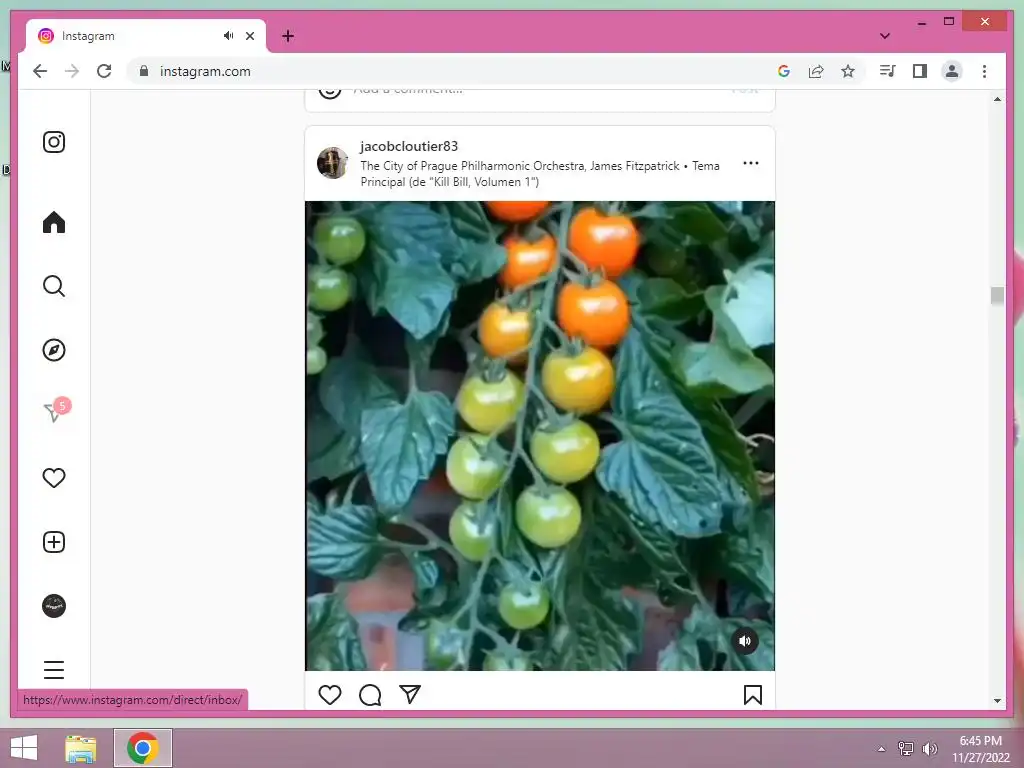
Task: View site information lock icon
Action: point(144,71)
